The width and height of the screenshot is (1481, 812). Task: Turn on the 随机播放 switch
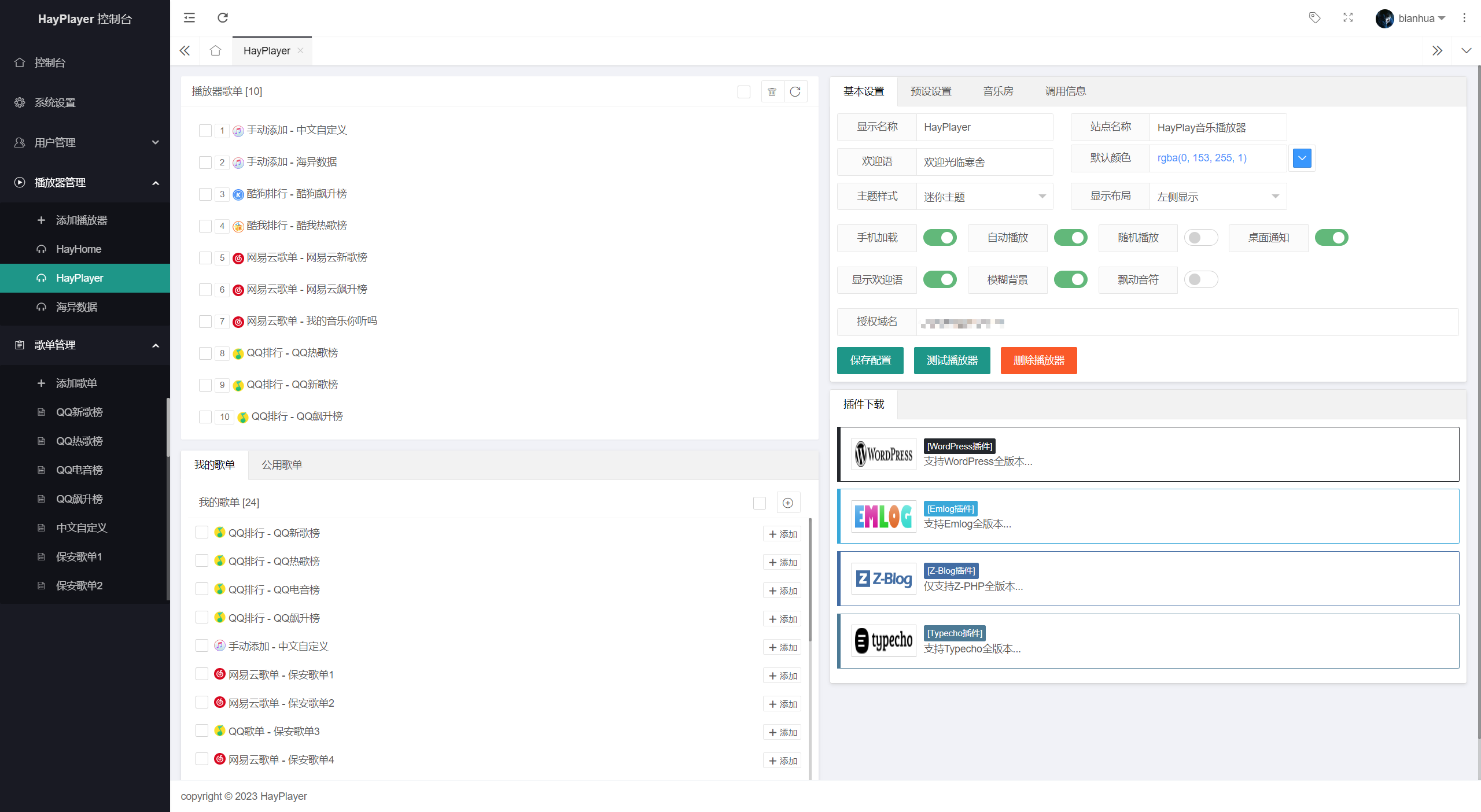point(1200,238)
